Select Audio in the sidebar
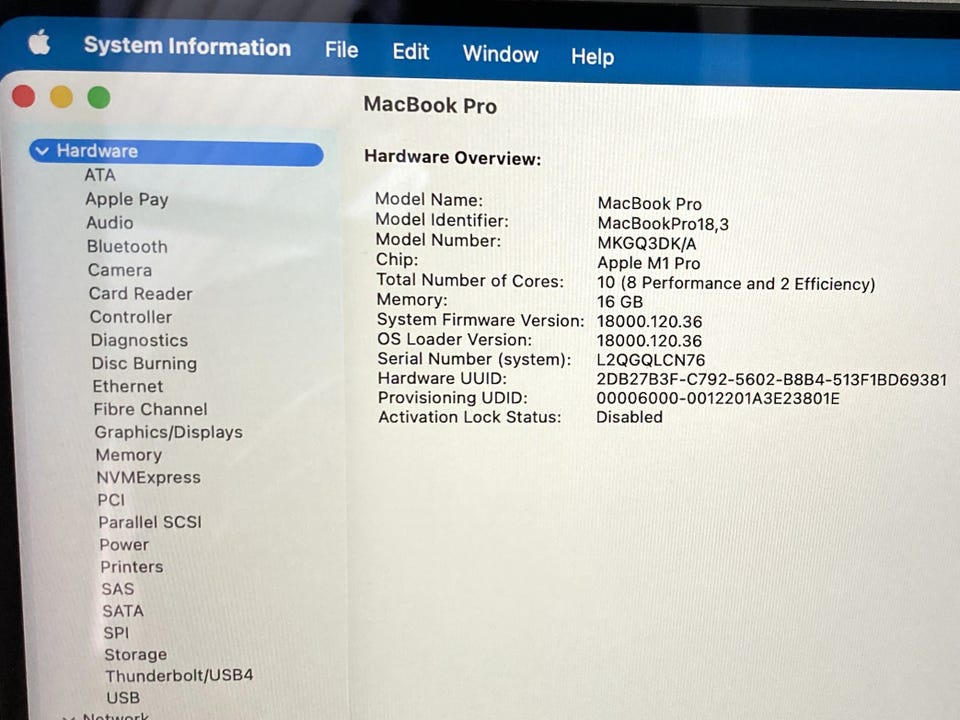The height and width of the screenshot is (720, 960). pos(110,222)
